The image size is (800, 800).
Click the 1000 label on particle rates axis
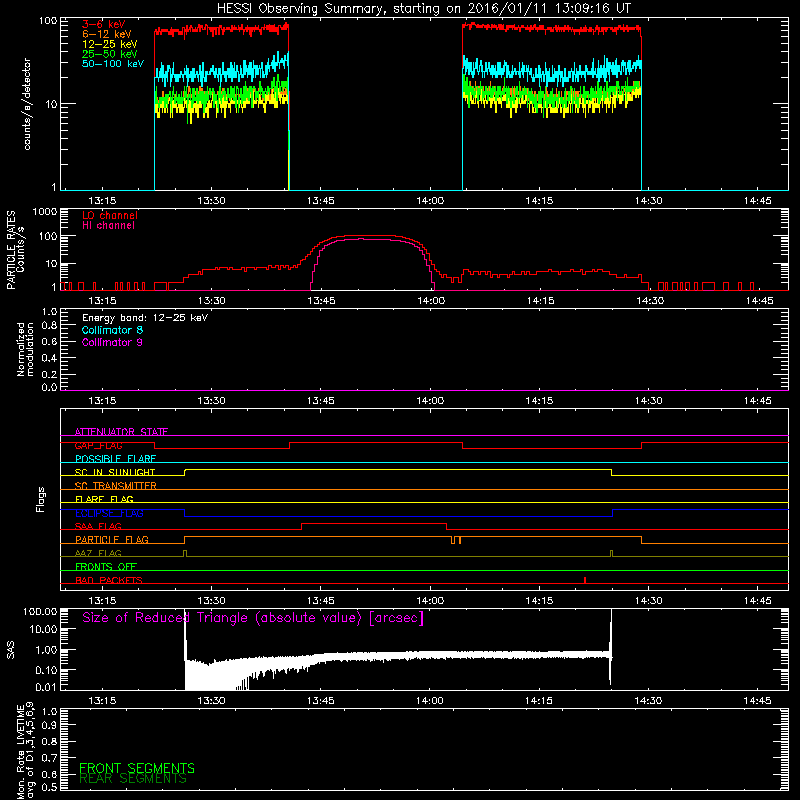tap(45, 212)
